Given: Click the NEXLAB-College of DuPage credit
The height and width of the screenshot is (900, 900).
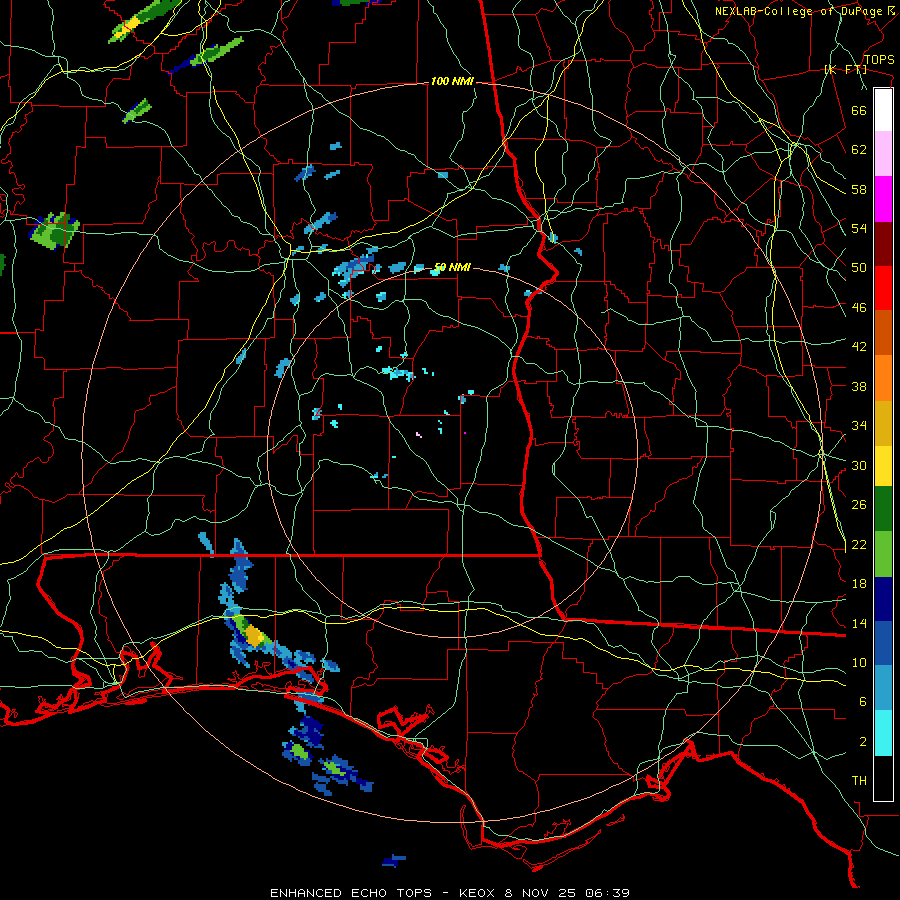Looking at the screenshot, I should tap(805, 11).
